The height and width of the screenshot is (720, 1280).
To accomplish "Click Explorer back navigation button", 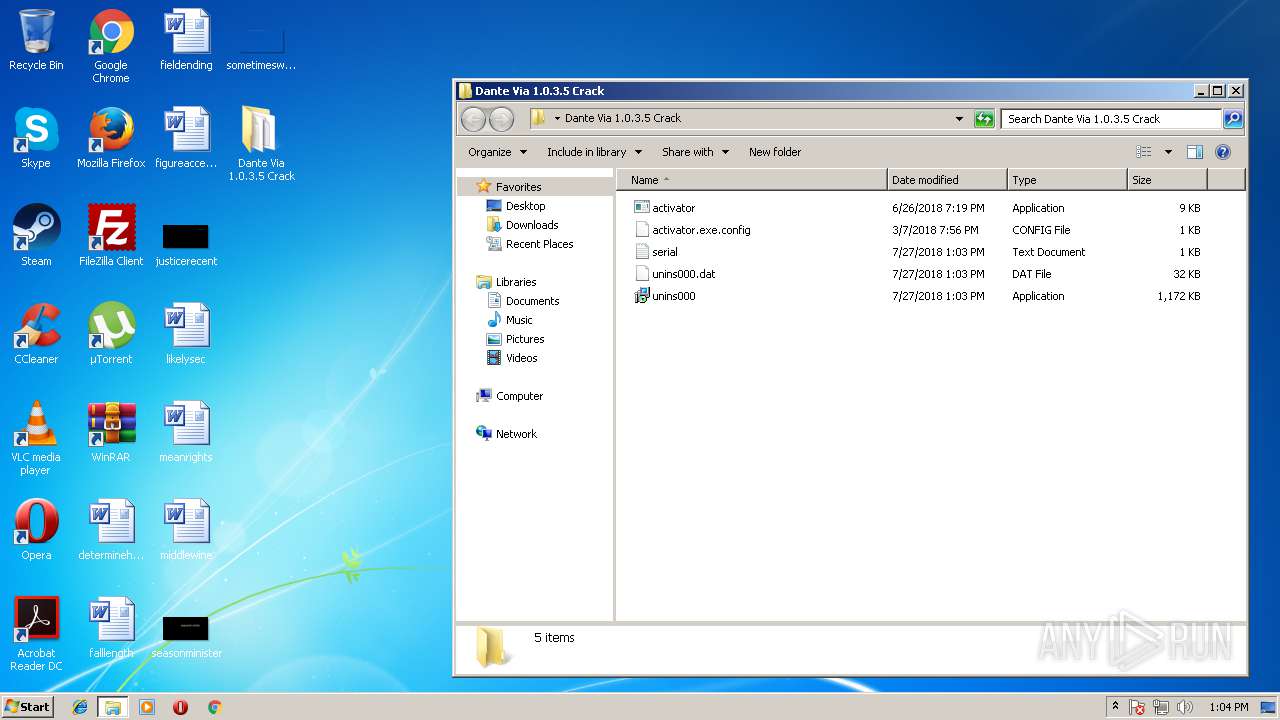I will pyautogui.click(x=473, y=119).
